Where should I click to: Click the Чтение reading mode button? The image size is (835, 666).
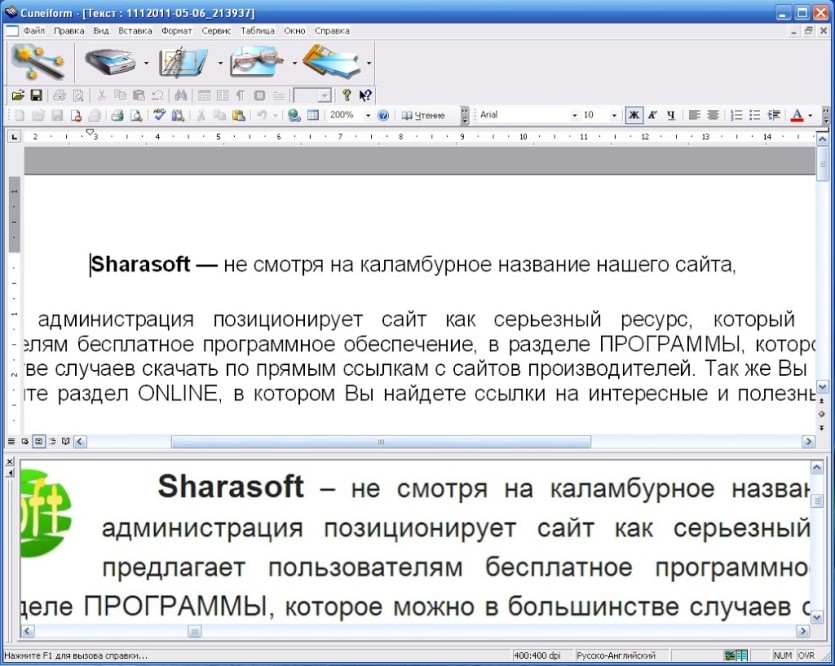[x=423, y=116]
